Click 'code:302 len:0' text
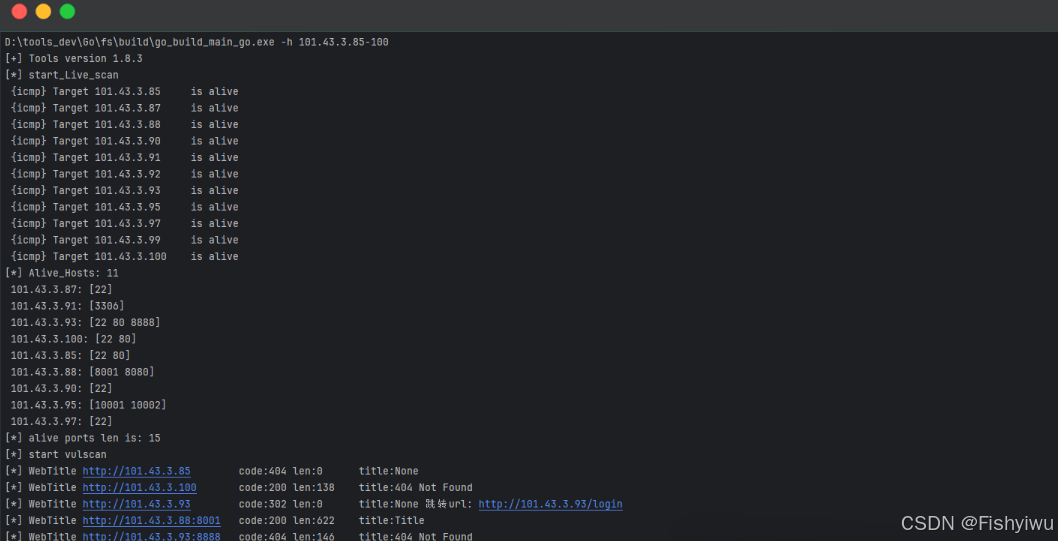Image resolution: width=1058 pixels, height=541 pixels. tap(281, 504)
